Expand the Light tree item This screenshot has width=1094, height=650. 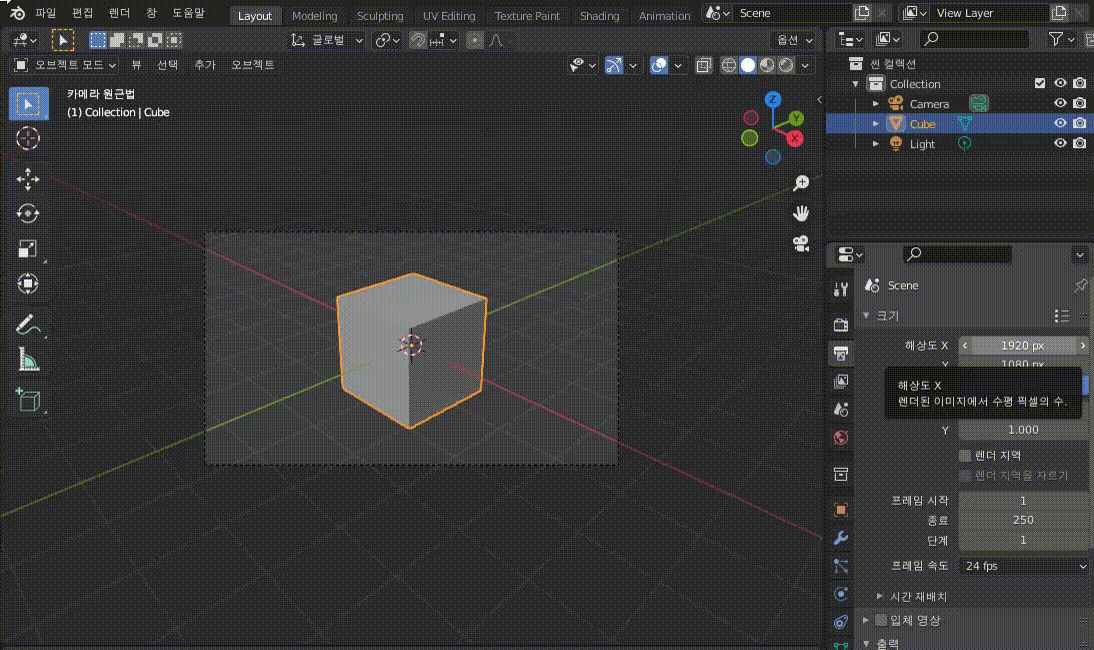coord(876,144)
